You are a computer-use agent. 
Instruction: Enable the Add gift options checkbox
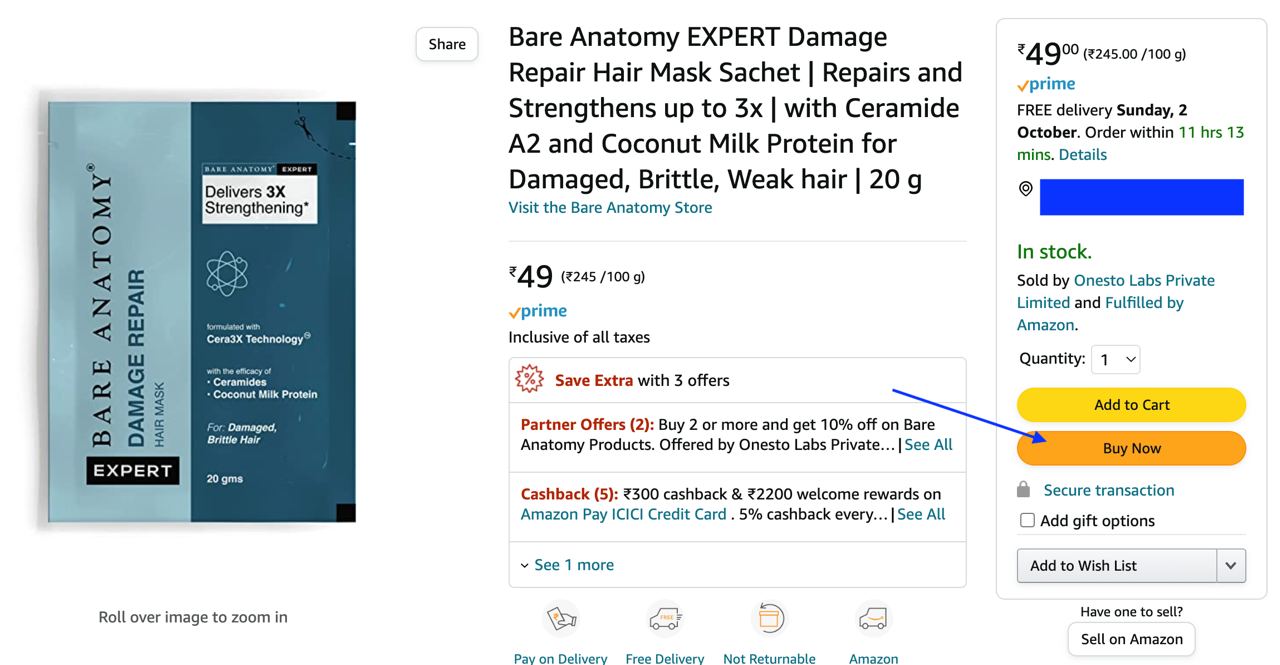pos(1027,520)
